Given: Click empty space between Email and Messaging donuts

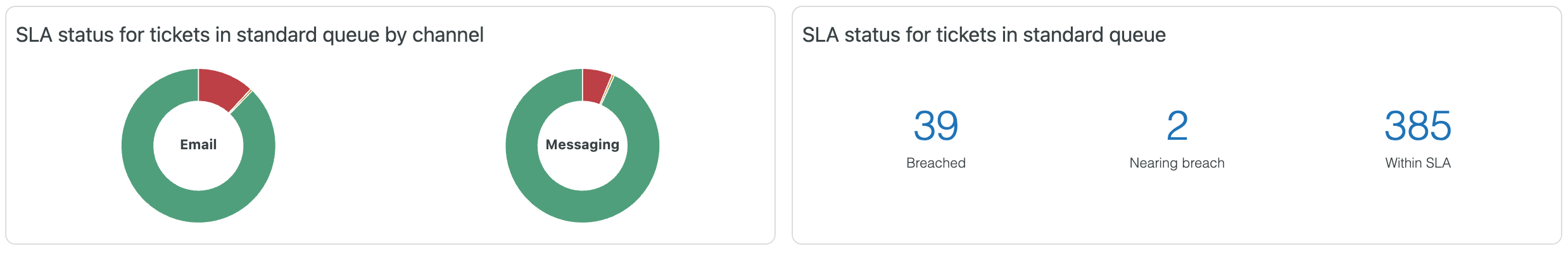Looking at the screenshot, I should coord(389,145).
